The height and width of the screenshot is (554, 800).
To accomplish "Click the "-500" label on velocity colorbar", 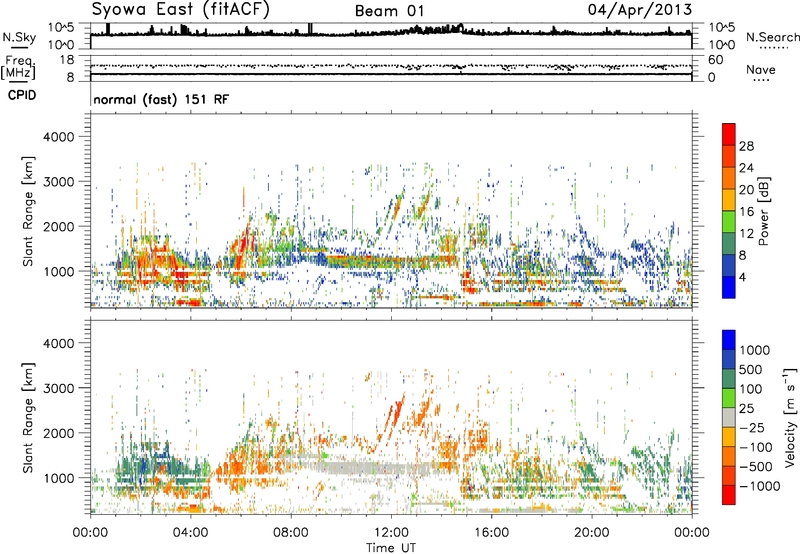I will [x=756, y=467].
